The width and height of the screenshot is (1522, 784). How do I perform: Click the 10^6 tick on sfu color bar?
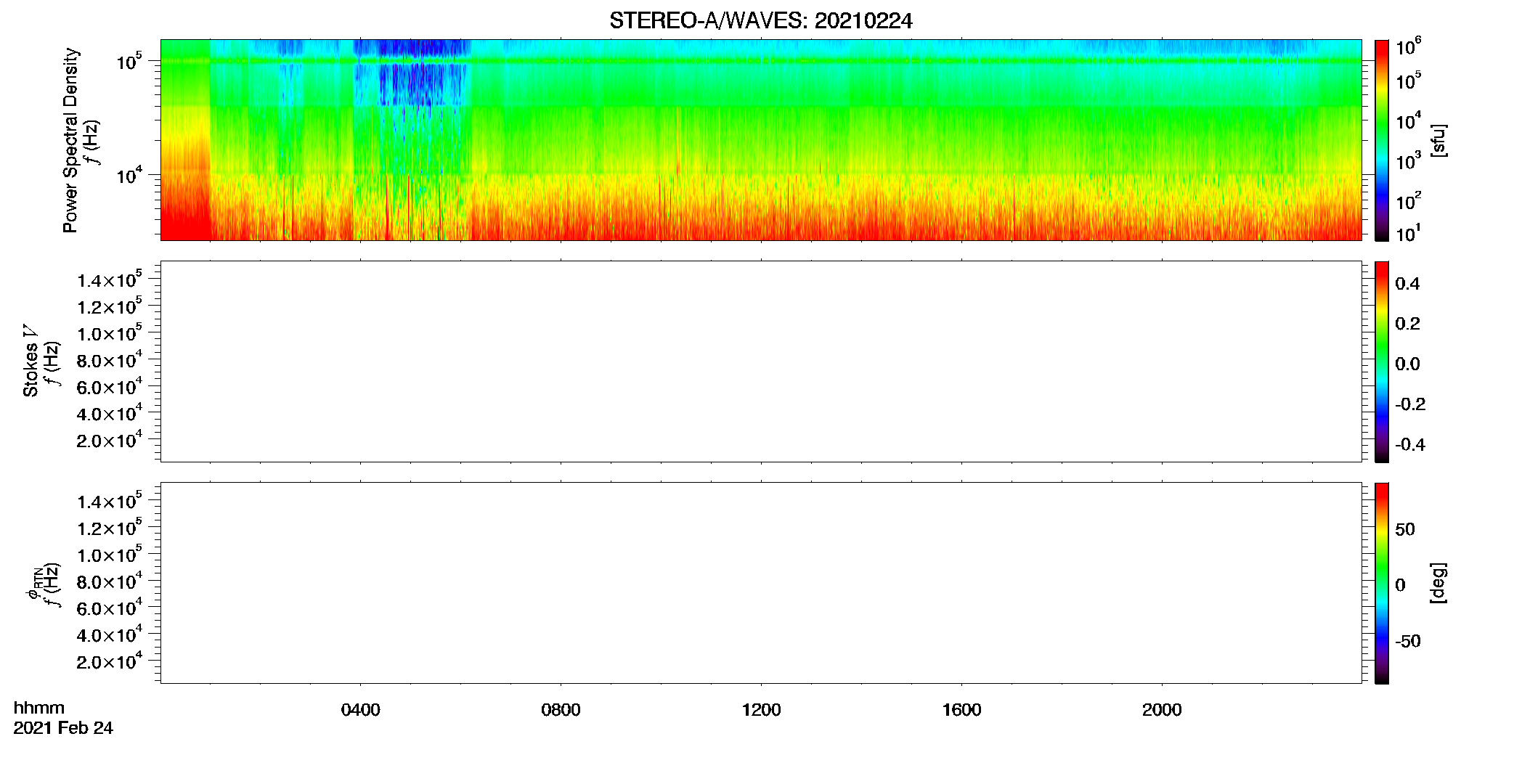click(x=1408, y=46)
